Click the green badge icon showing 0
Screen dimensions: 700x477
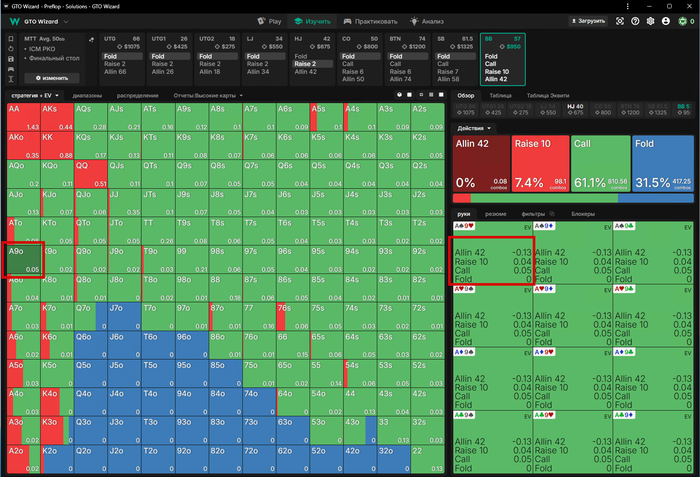pos(682,21)
